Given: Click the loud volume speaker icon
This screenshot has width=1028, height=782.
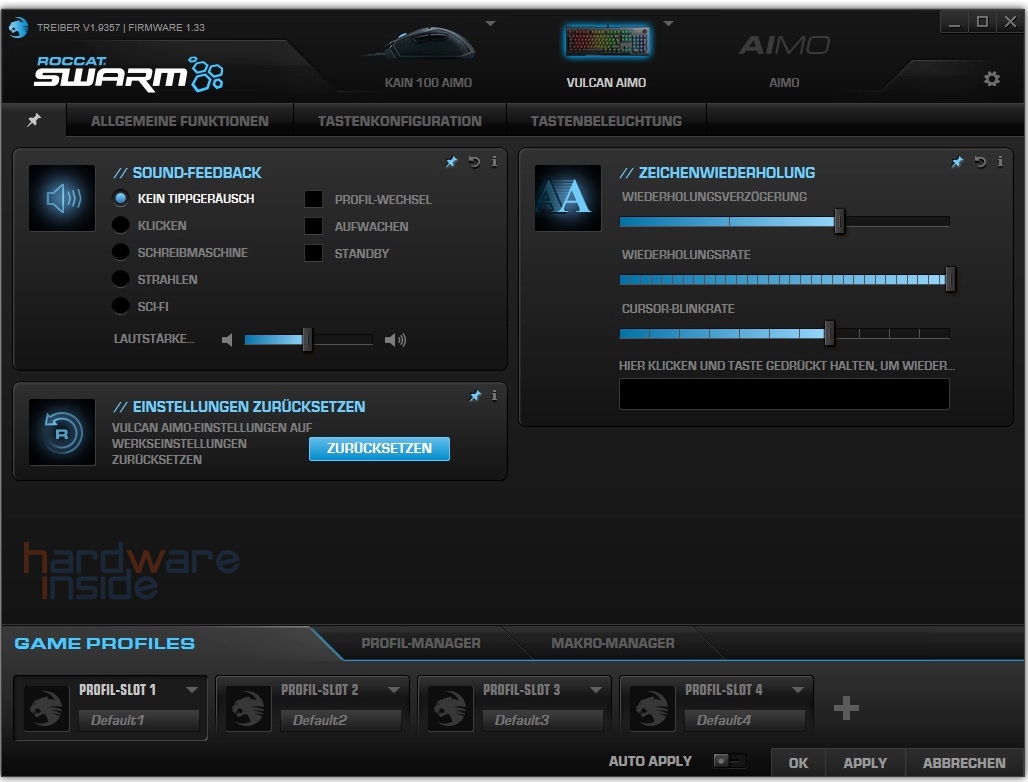Looking at the screenshot, I should click(x=395, y=340).
